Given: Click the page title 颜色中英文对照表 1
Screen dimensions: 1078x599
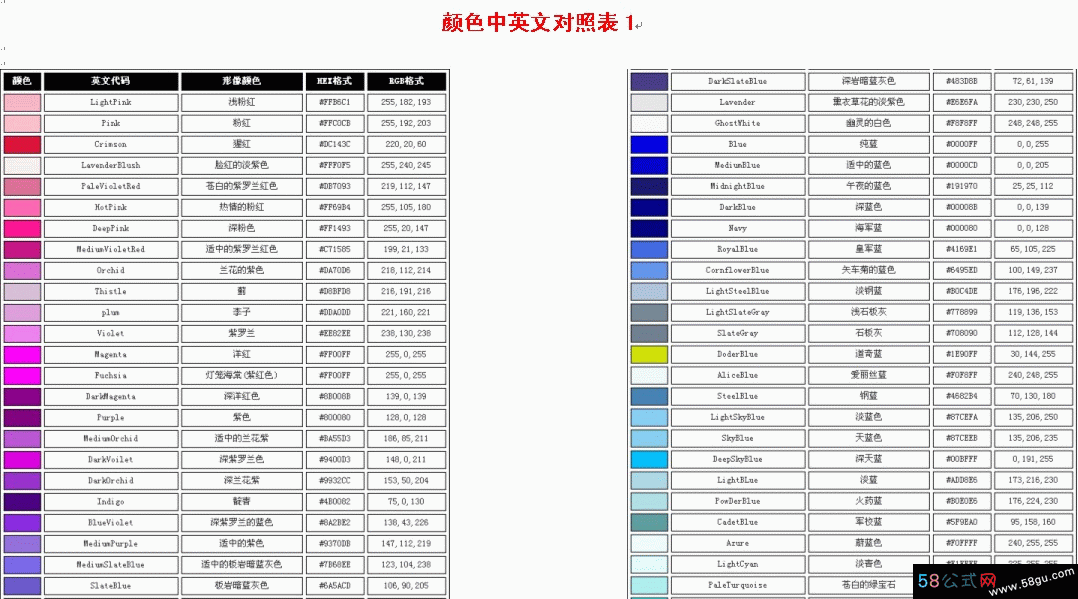Looking at the screenshot, I should (538, 23).
